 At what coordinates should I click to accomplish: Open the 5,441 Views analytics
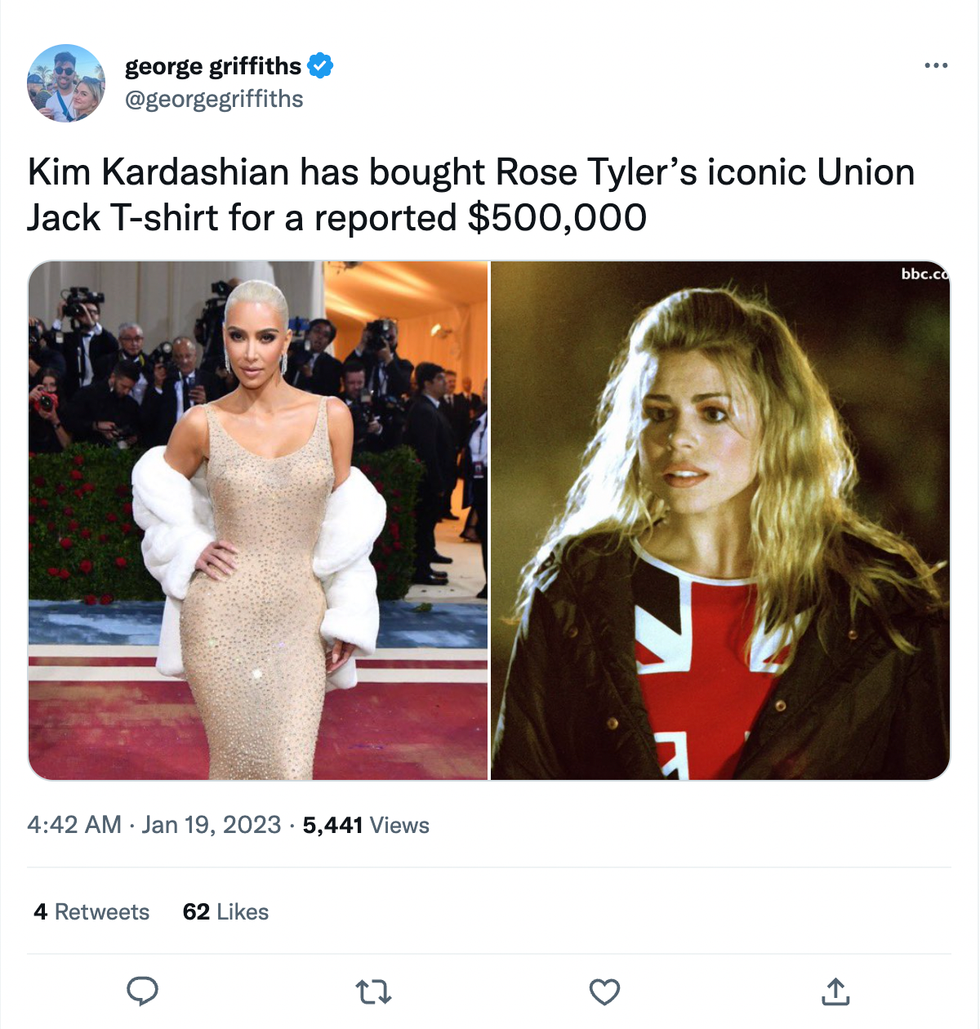[x=366, y=825]
